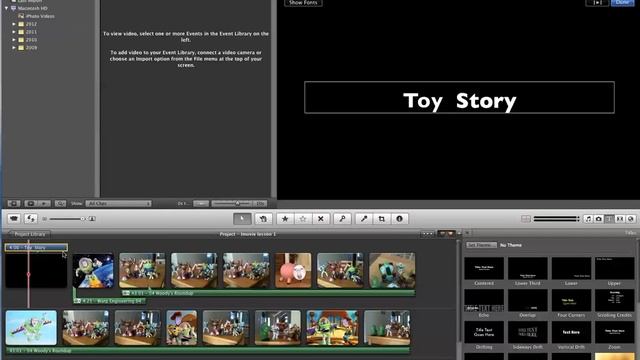640x360 pixels.
Task: Select the flying Buzz sky clip
Action: (x=31, y=328)
